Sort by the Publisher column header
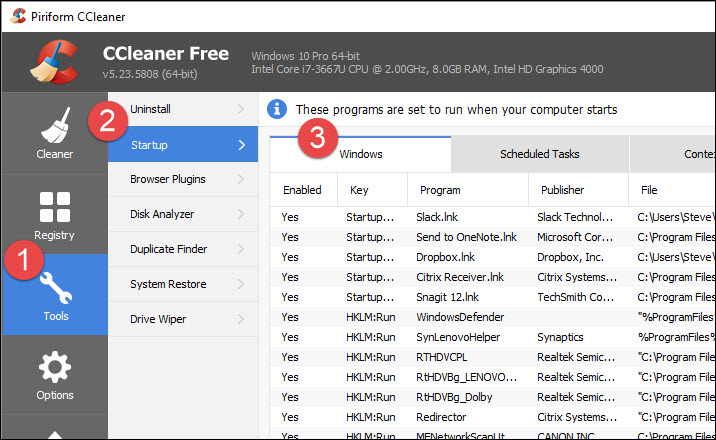This screenshot has height=440, width=716. click(x=578, y=190)
